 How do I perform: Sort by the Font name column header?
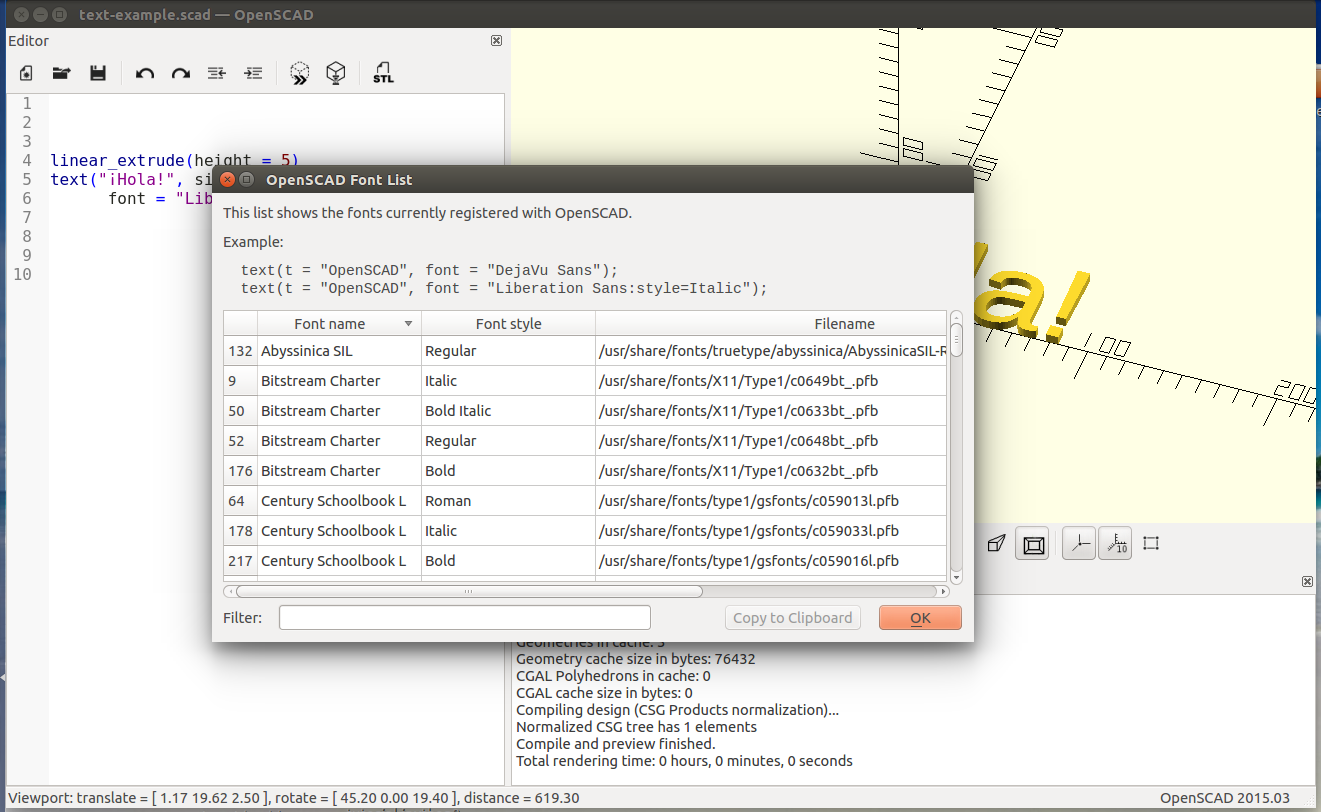[x=330, y=324]
